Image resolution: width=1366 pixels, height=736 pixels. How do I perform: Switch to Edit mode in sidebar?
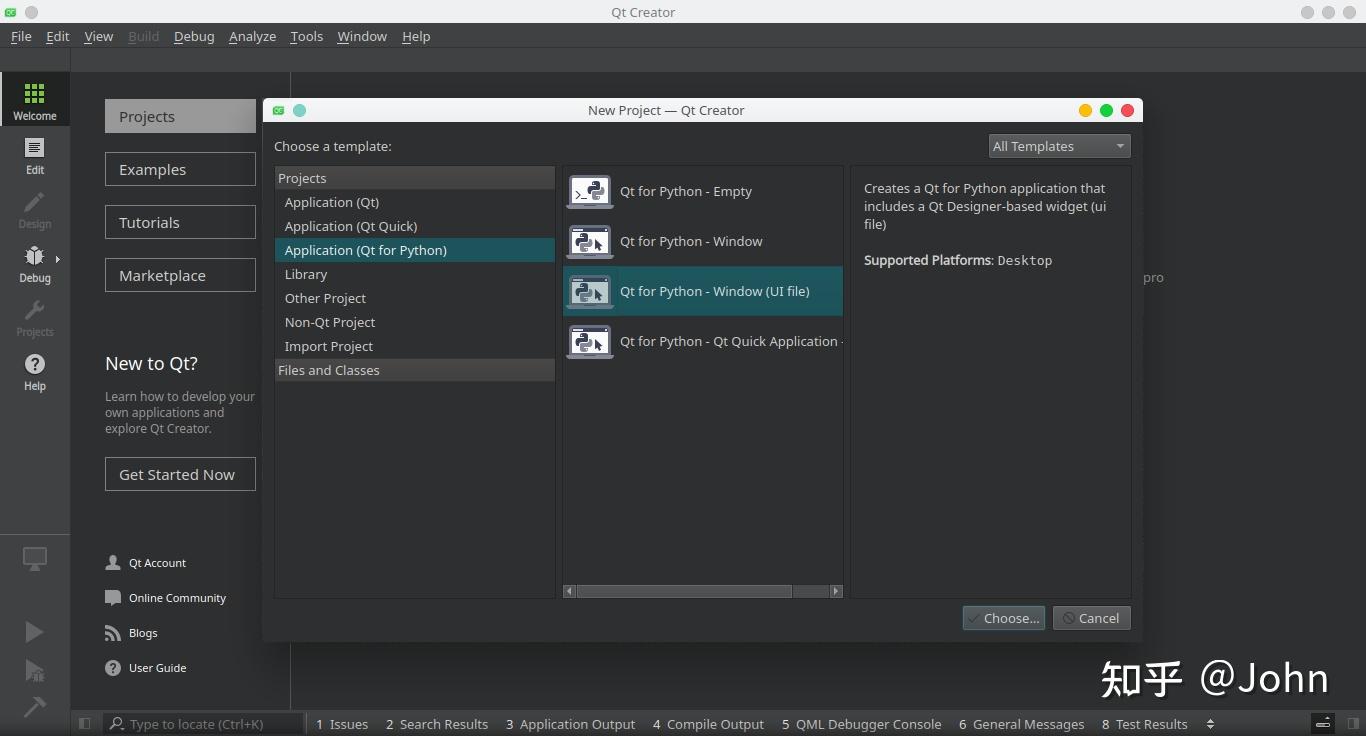click(35, 155)
